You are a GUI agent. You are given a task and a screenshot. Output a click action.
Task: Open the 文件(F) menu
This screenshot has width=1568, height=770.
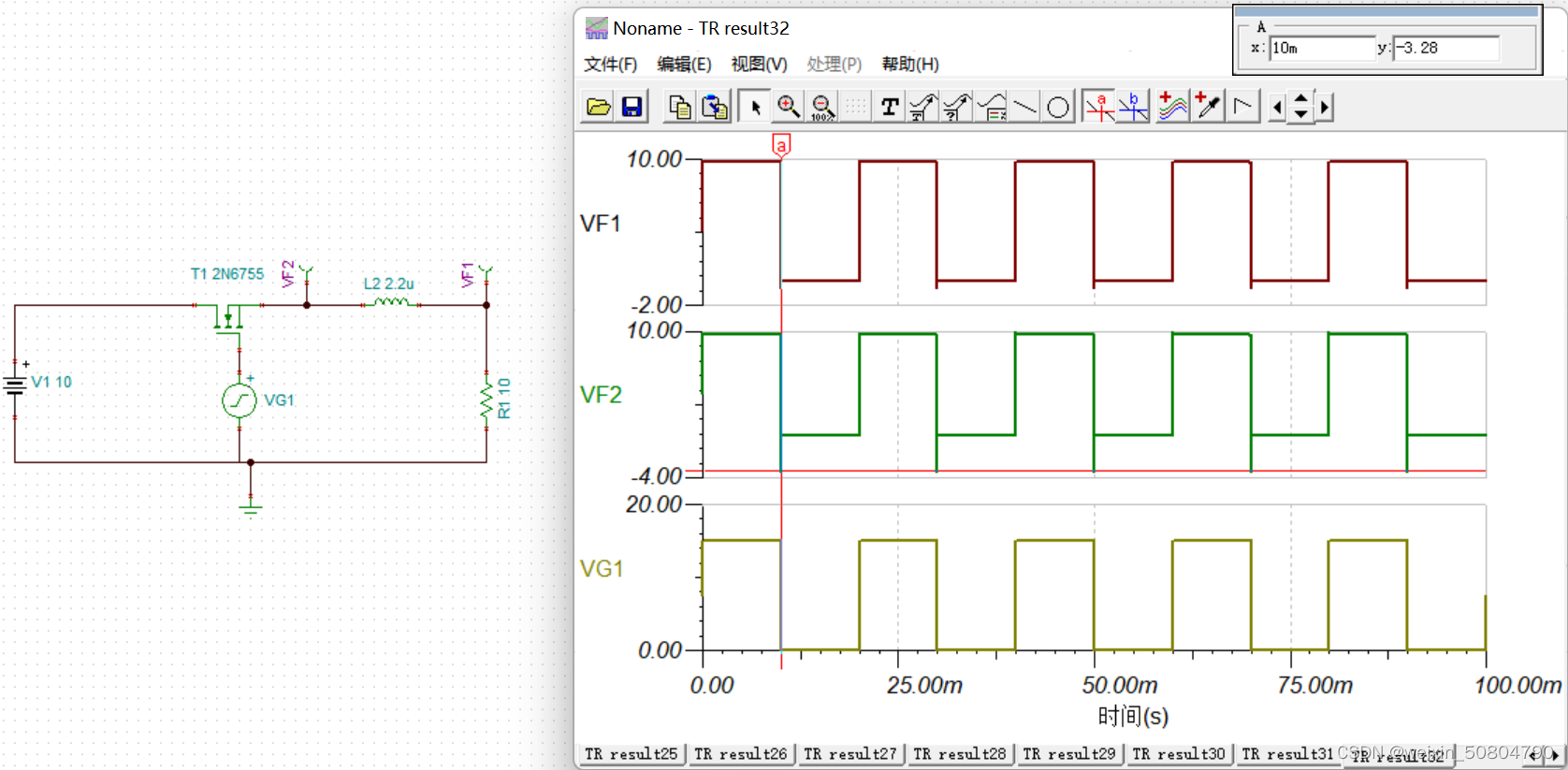point(610,64)
